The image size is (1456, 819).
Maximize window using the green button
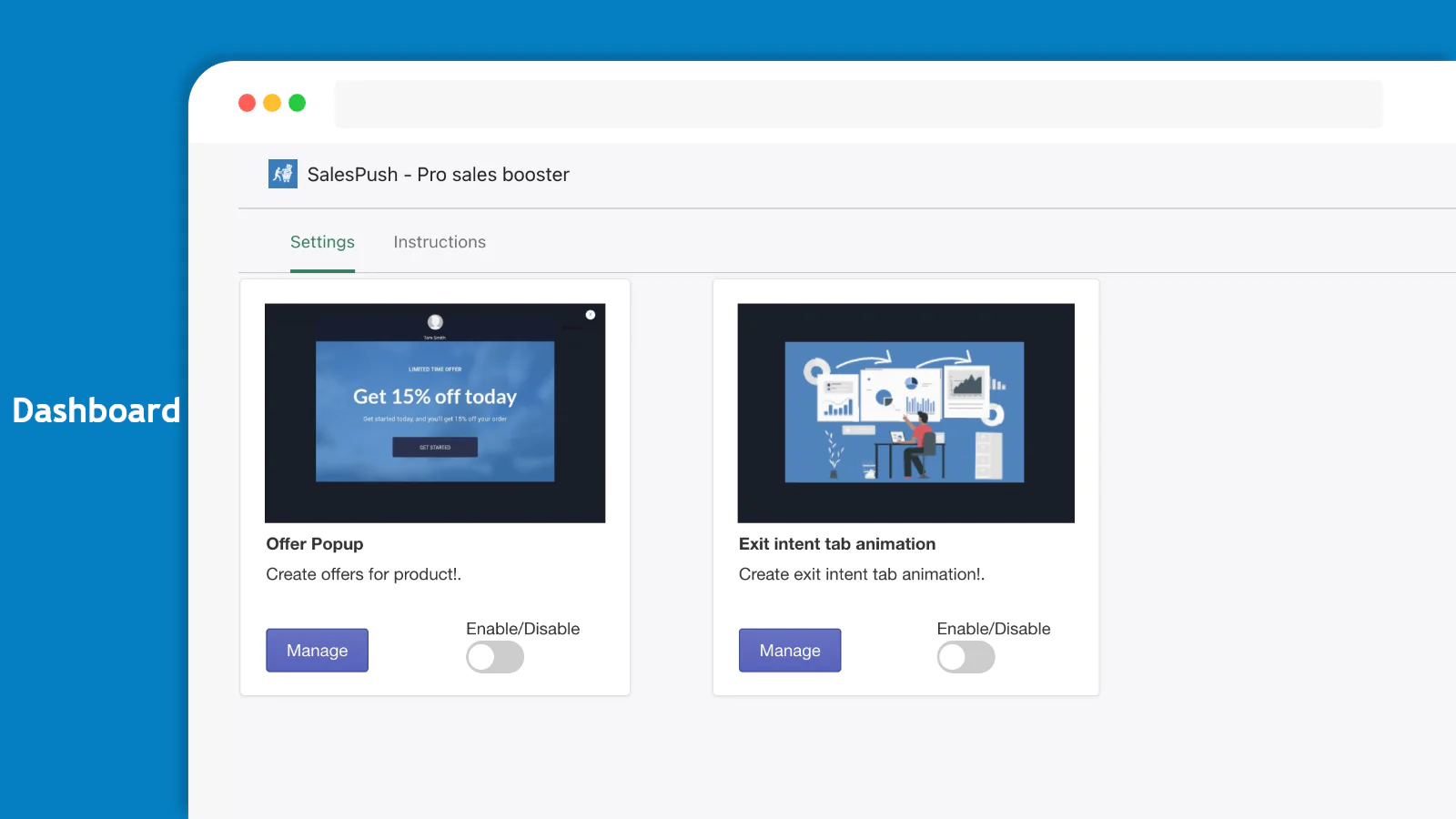click(298, 103)
